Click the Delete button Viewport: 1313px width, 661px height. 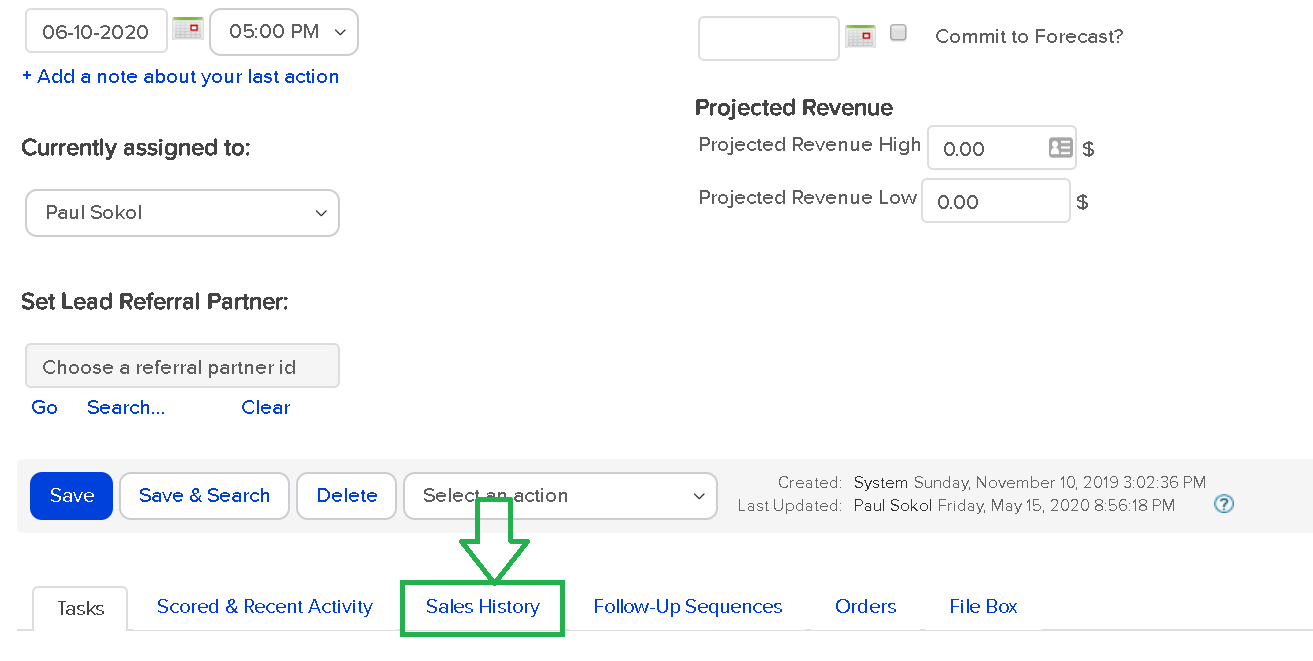tap(346, 495)
